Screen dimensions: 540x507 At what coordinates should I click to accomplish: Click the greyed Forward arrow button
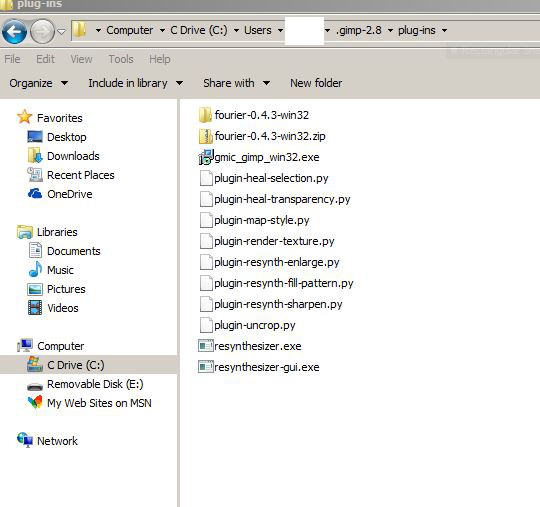(42, 32)
